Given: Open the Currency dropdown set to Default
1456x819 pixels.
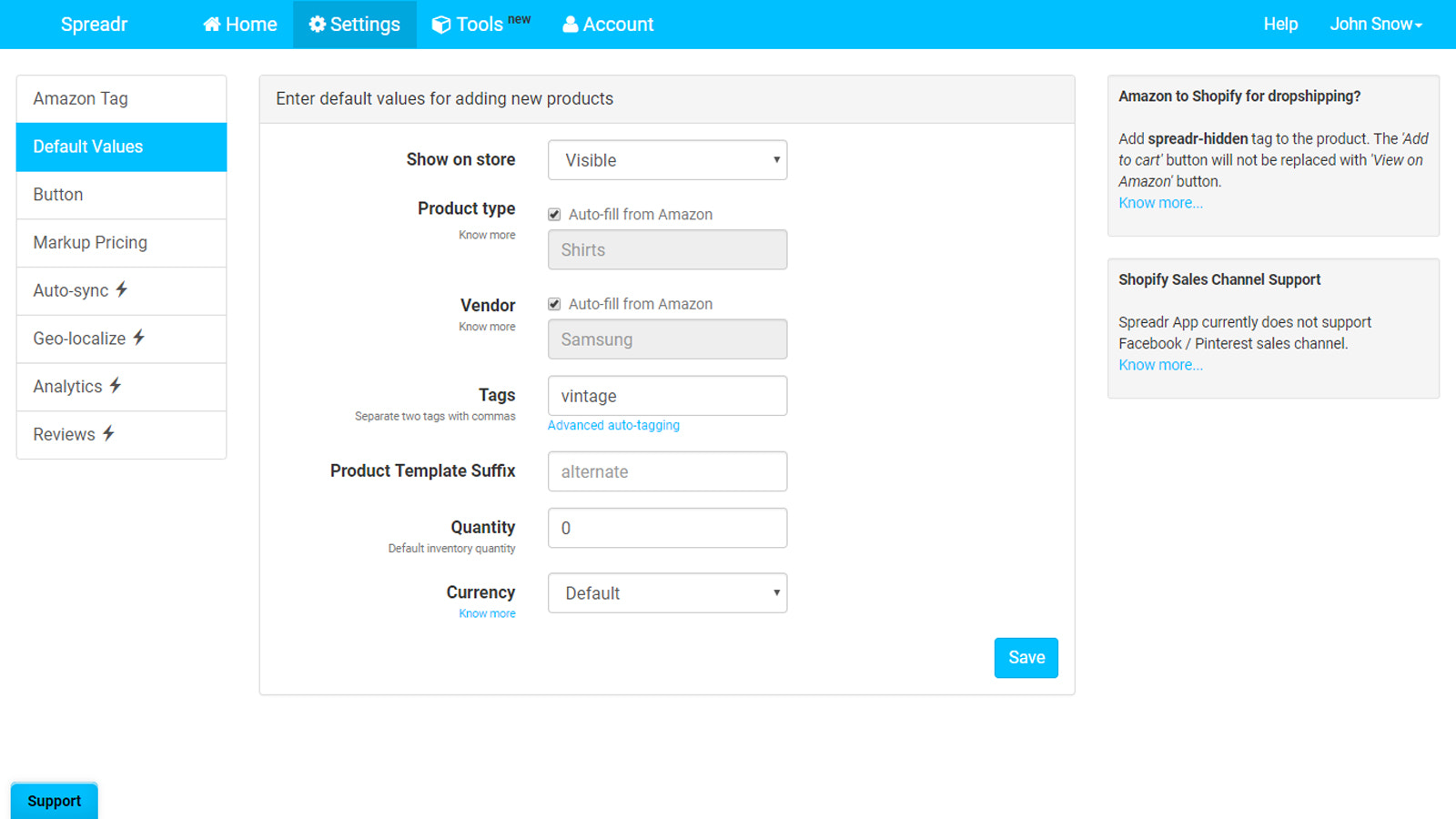Looking at the screenshot, I should [667, 592].
